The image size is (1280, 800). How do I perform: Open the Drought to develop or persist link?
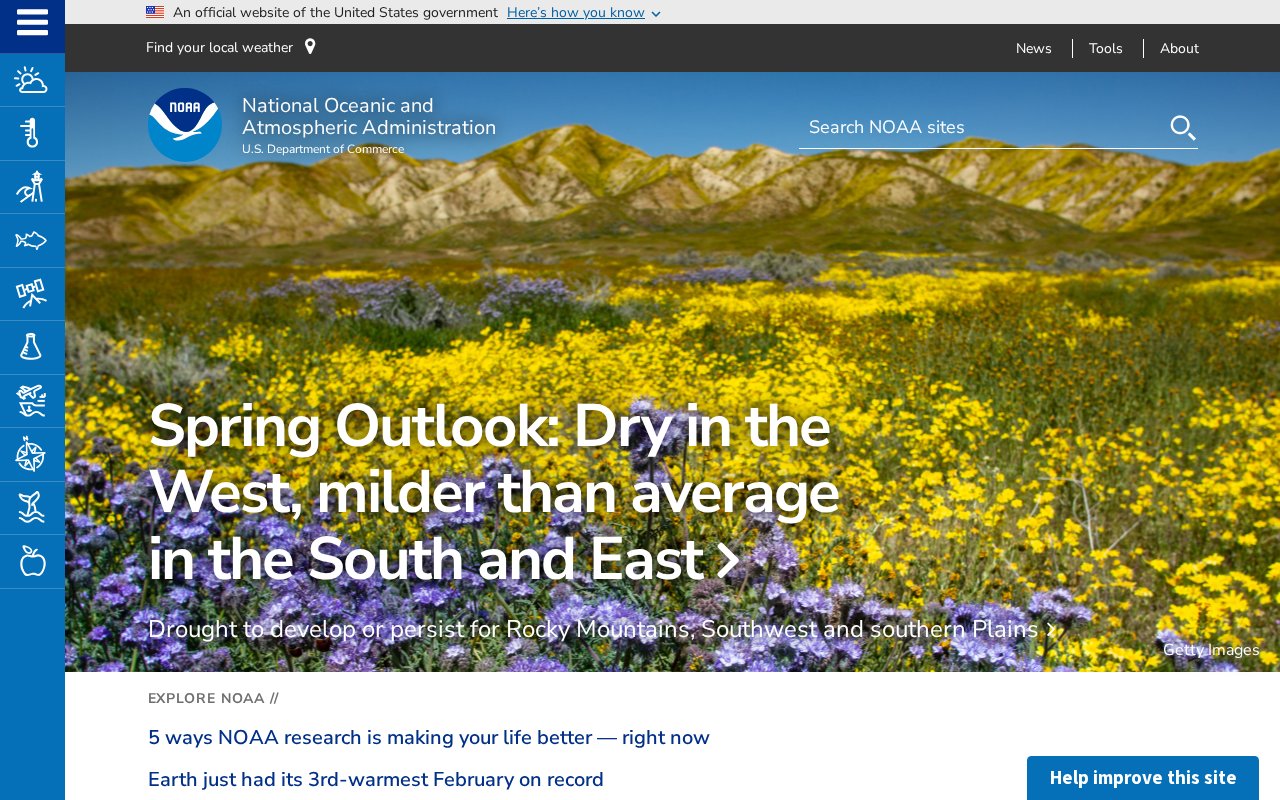[x=602, y=630]
